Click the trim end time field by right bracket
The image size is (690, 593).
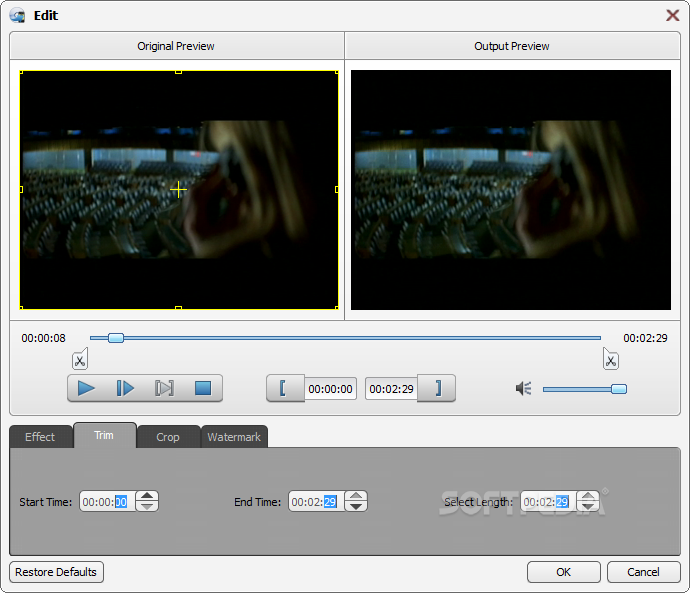[x=391, y=389]
